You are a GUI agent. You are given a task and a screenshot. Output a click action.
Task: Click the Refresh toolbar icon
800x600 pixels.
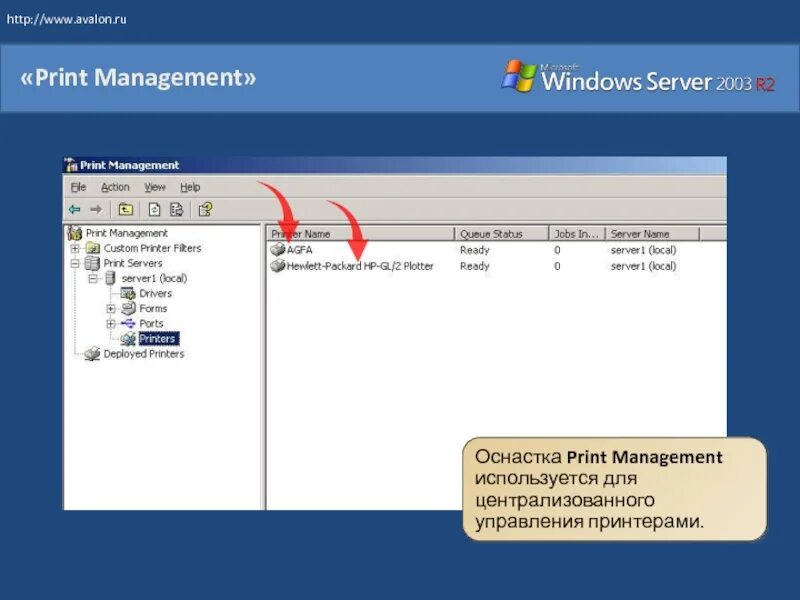[x=155, y=209]
